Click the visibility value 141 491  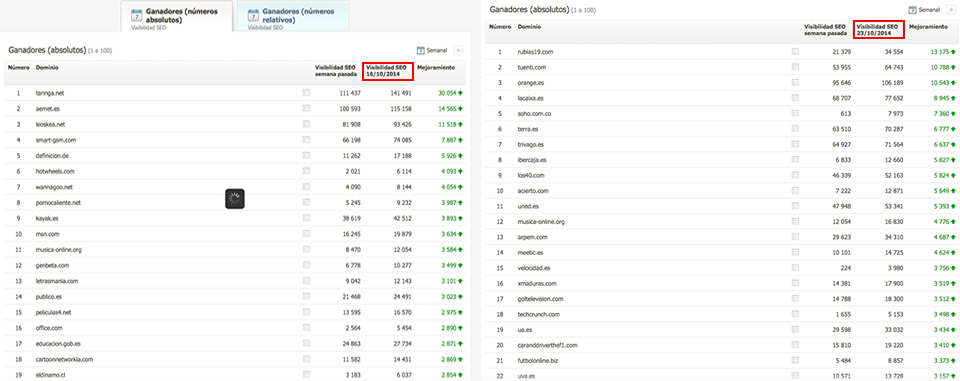tap(400, 93)
